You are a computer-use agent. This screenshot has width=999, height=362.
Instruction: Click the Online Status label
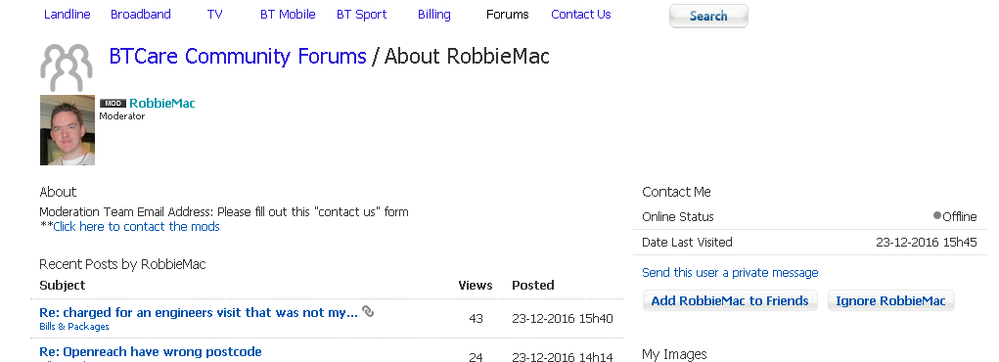(x=678, y=217)
